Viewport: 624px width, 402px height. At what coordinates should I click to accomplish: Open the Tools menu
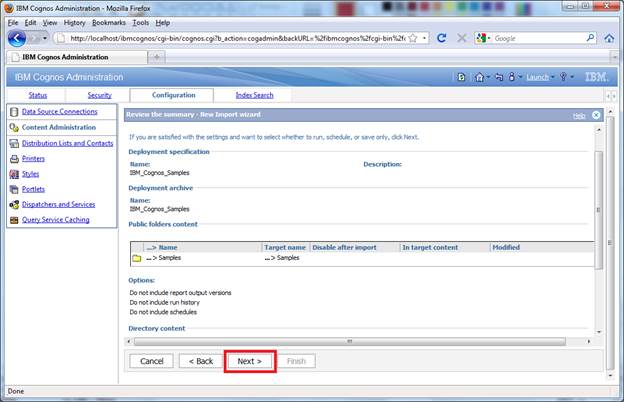pyautogui.click(x=140, y=23)
